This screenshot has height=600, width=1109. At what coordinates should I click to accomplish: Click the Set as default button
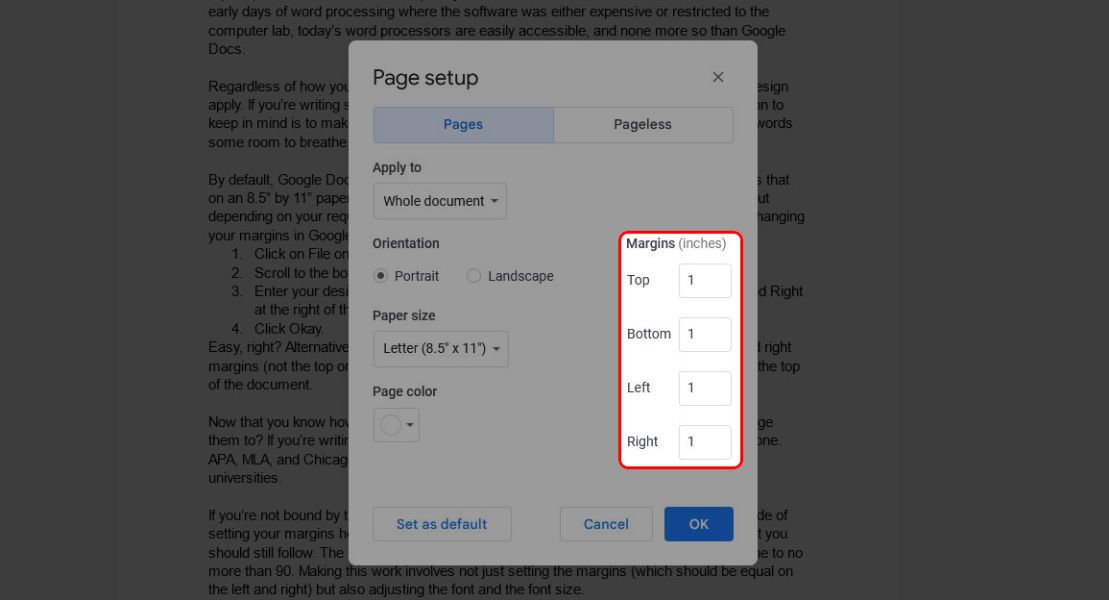[x=442, y=524]
